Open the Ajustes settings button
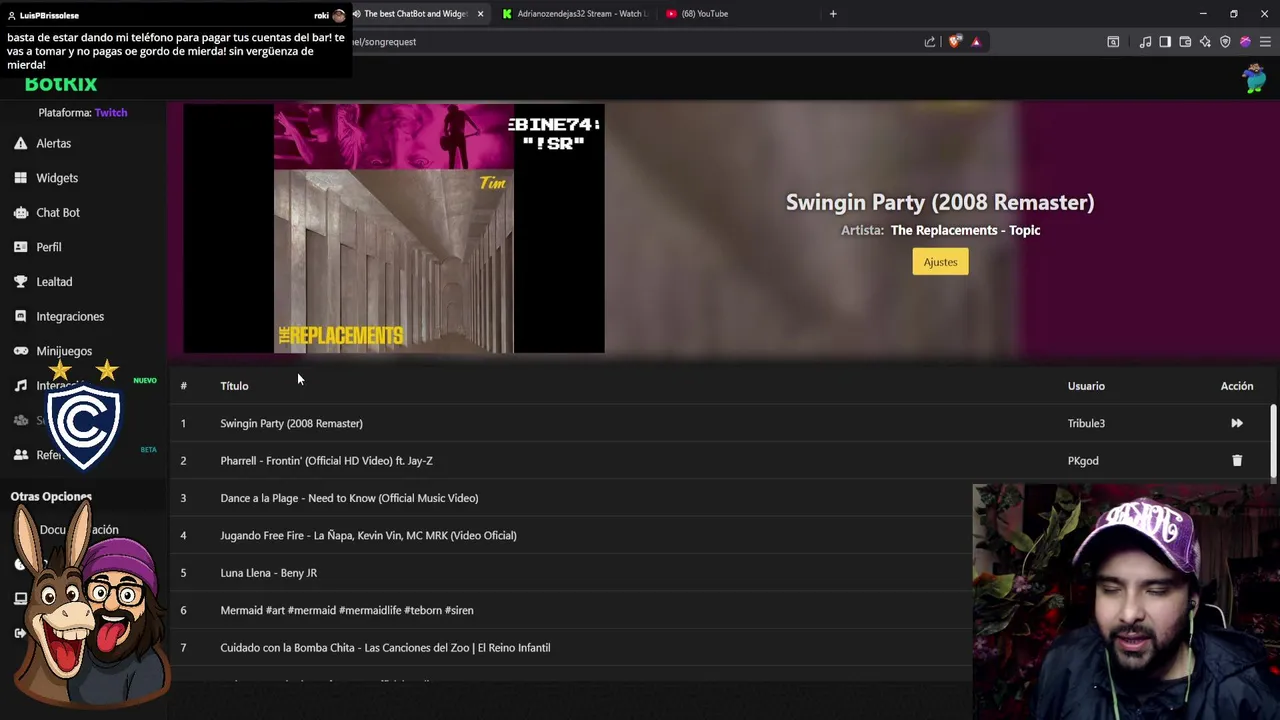Screen dimensions: 1280x720 point(940,262)
